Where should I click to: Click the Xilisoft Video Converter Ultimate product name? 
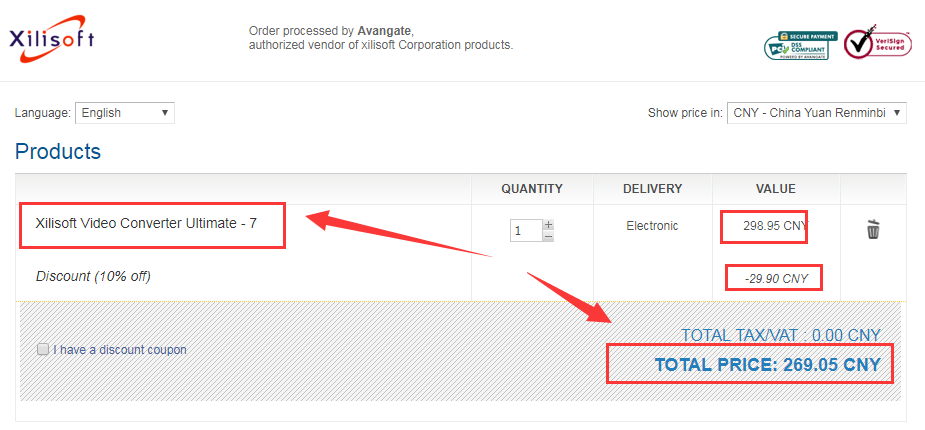tap(146, 223)
